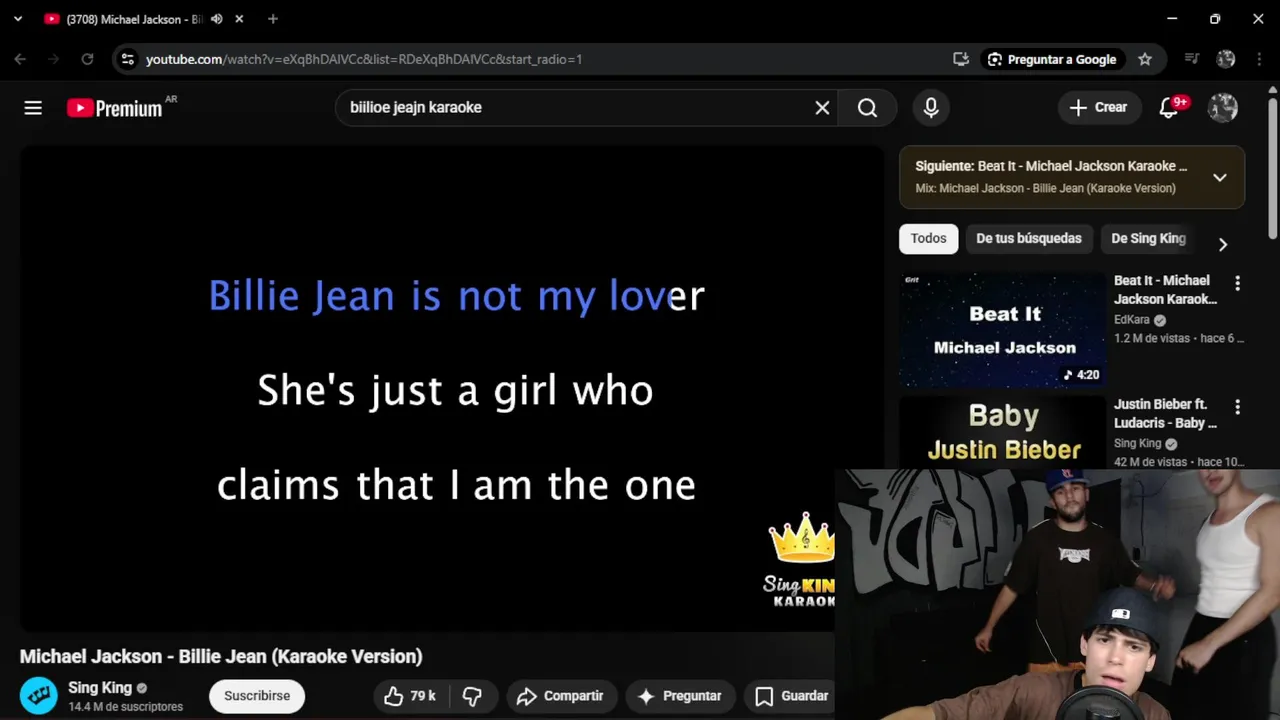Image resolution: width=1280 pixels, height=720 pixels.
Task: Start voice search with microphone icon
Action: click(931, 108)
